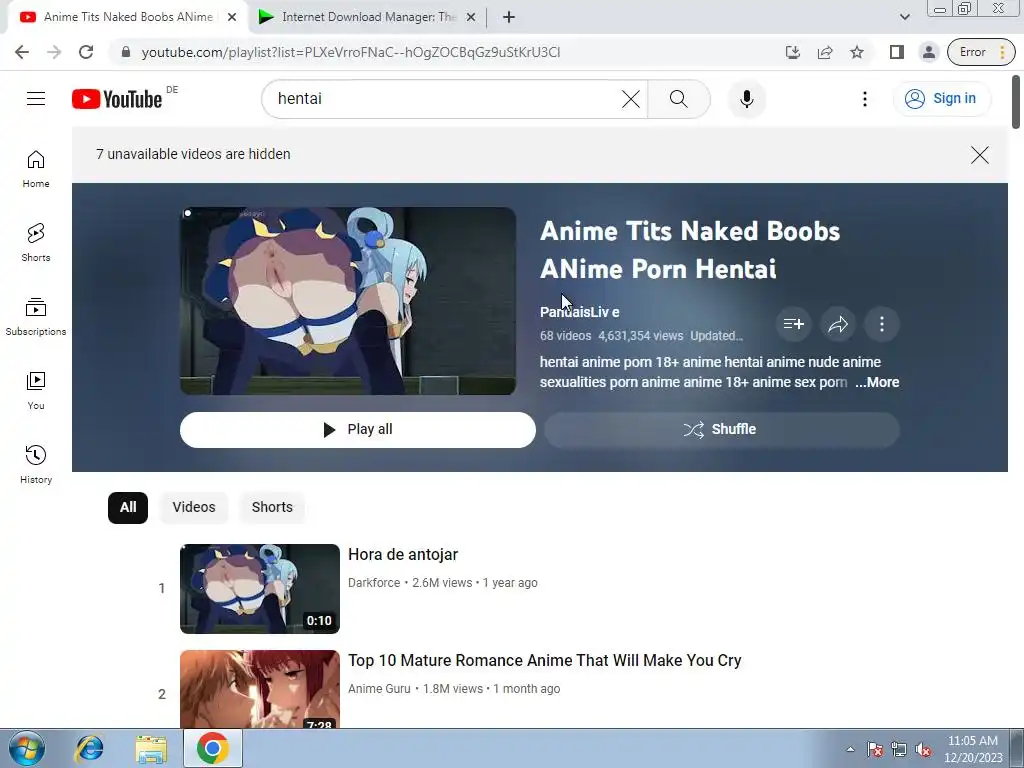The width and height of the screenshot is (1024, 768).
Task: Select the Shorts filter chip
Action: (x=272, y=507)
